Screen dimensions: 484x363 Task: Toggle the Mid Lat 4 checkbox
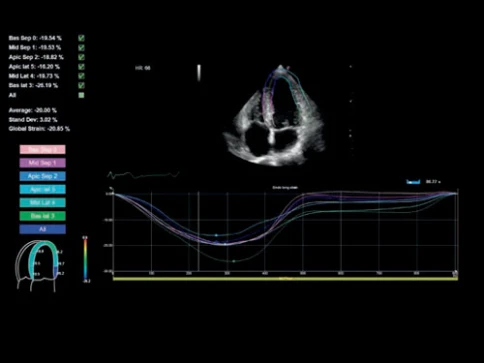tap(81, 76)
